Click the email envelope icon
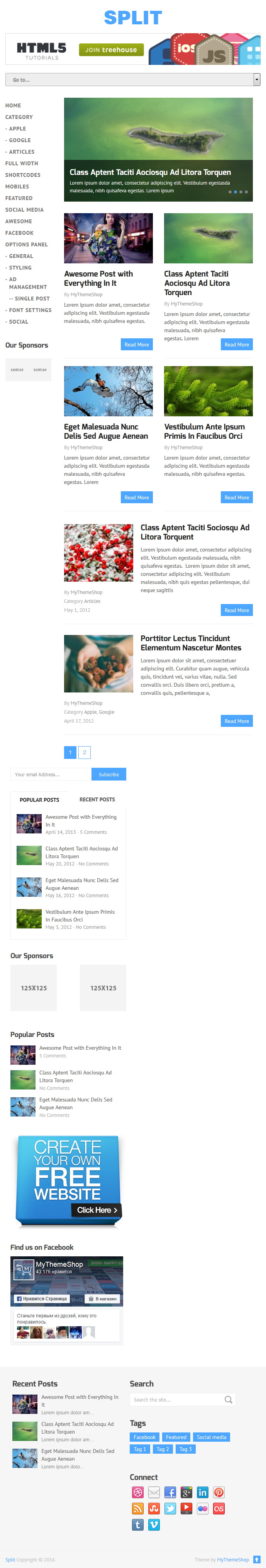Image resolution: width=266 pixels, height=1568 pixels. 154,1493
